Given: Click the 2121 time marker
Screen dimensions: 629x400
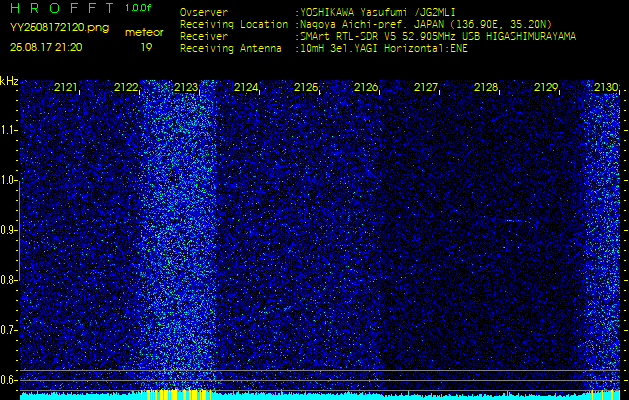Looking at the screenshot, I should pyautogui.click(x=65, y=87).
